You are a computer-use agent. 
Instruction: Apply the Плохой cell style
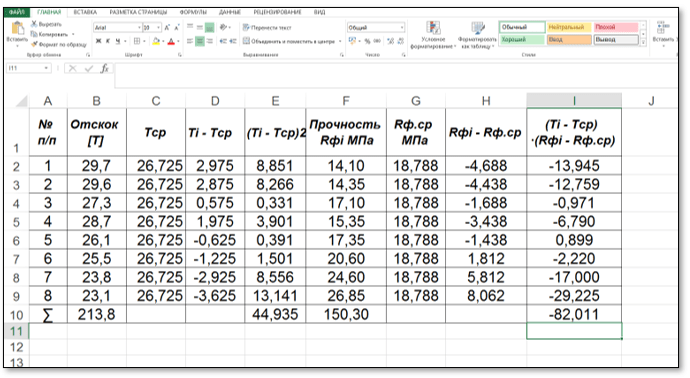coord(616,27)
